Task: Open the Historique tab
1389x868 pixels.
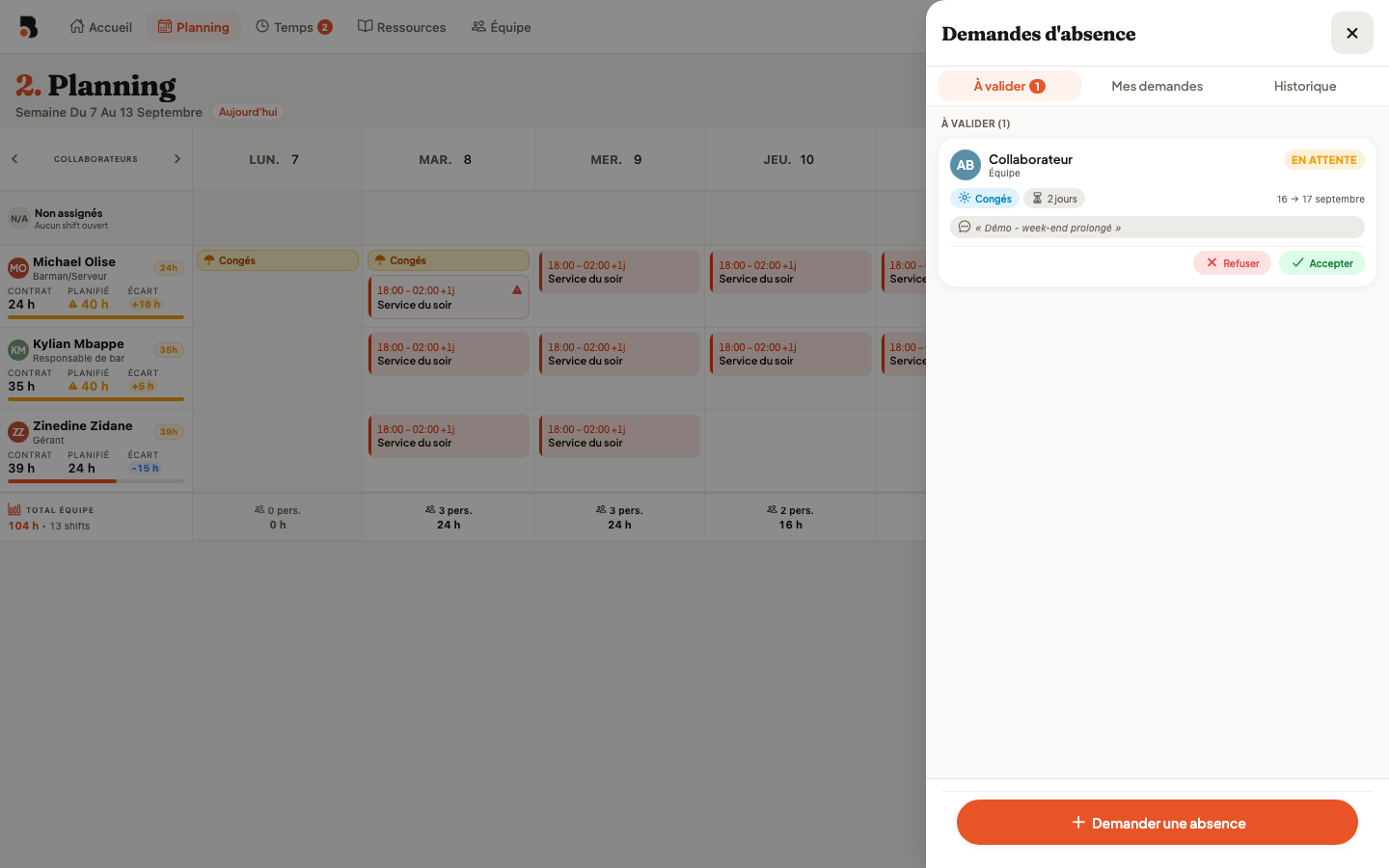Action: 1305,86
